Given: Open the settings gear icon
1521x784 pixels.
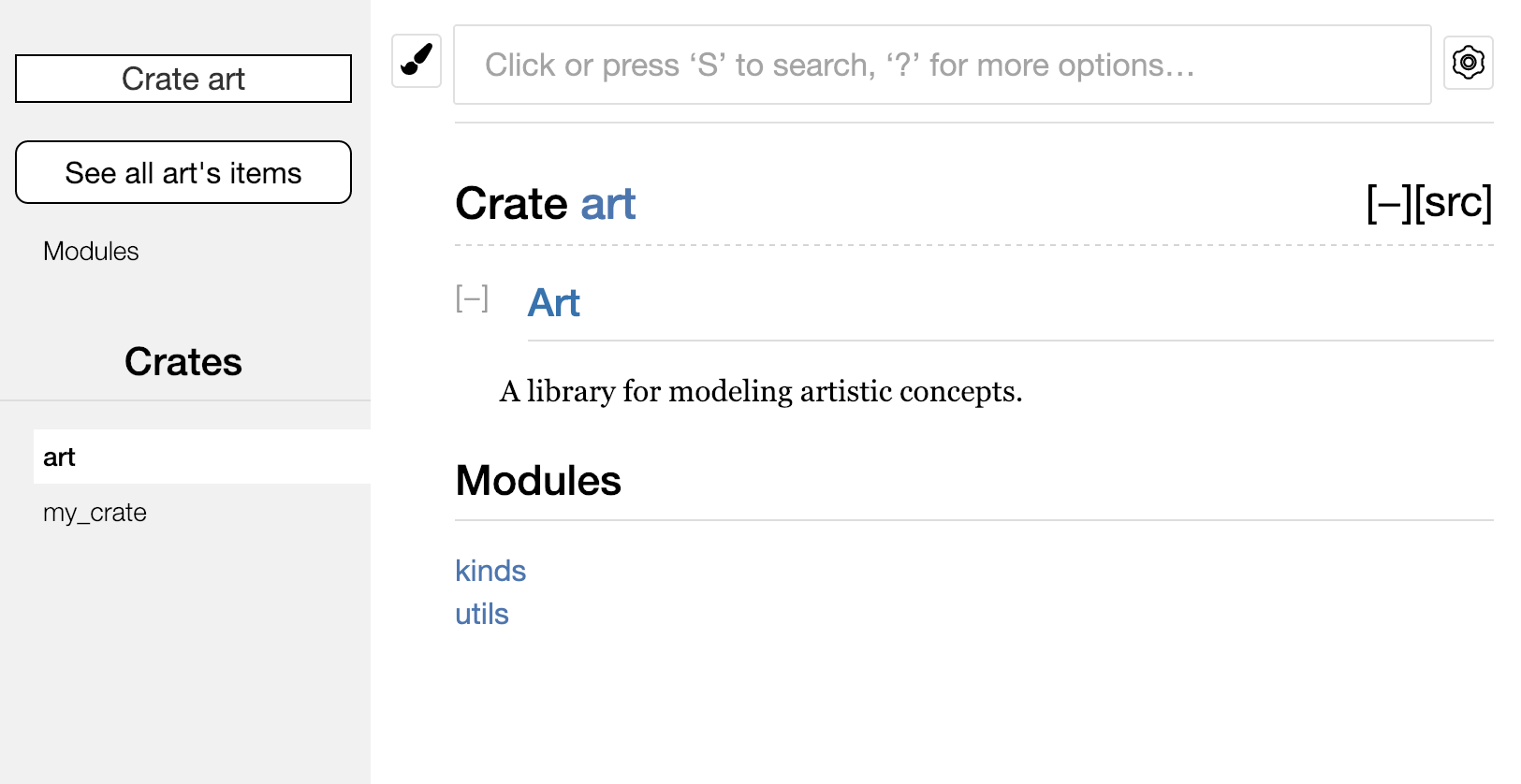Looking at the screenshot, I should coord(1468,63).
